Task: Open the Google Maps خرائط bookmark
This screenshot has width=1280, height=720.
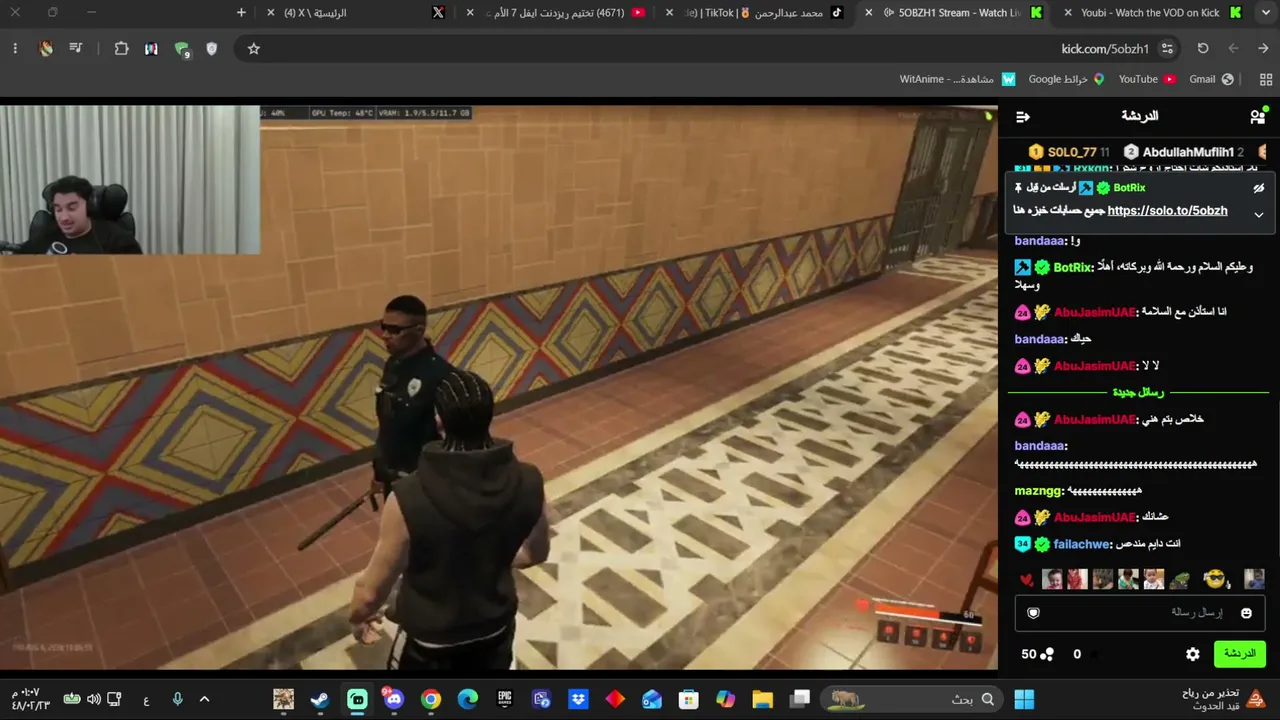Action: [x=1066, y=79]
